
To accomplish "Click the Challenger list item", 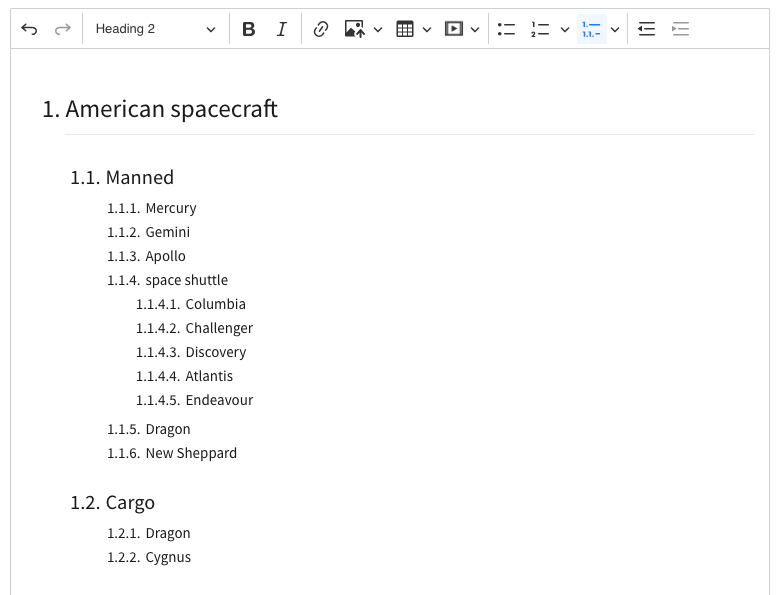I will point(219,328).
